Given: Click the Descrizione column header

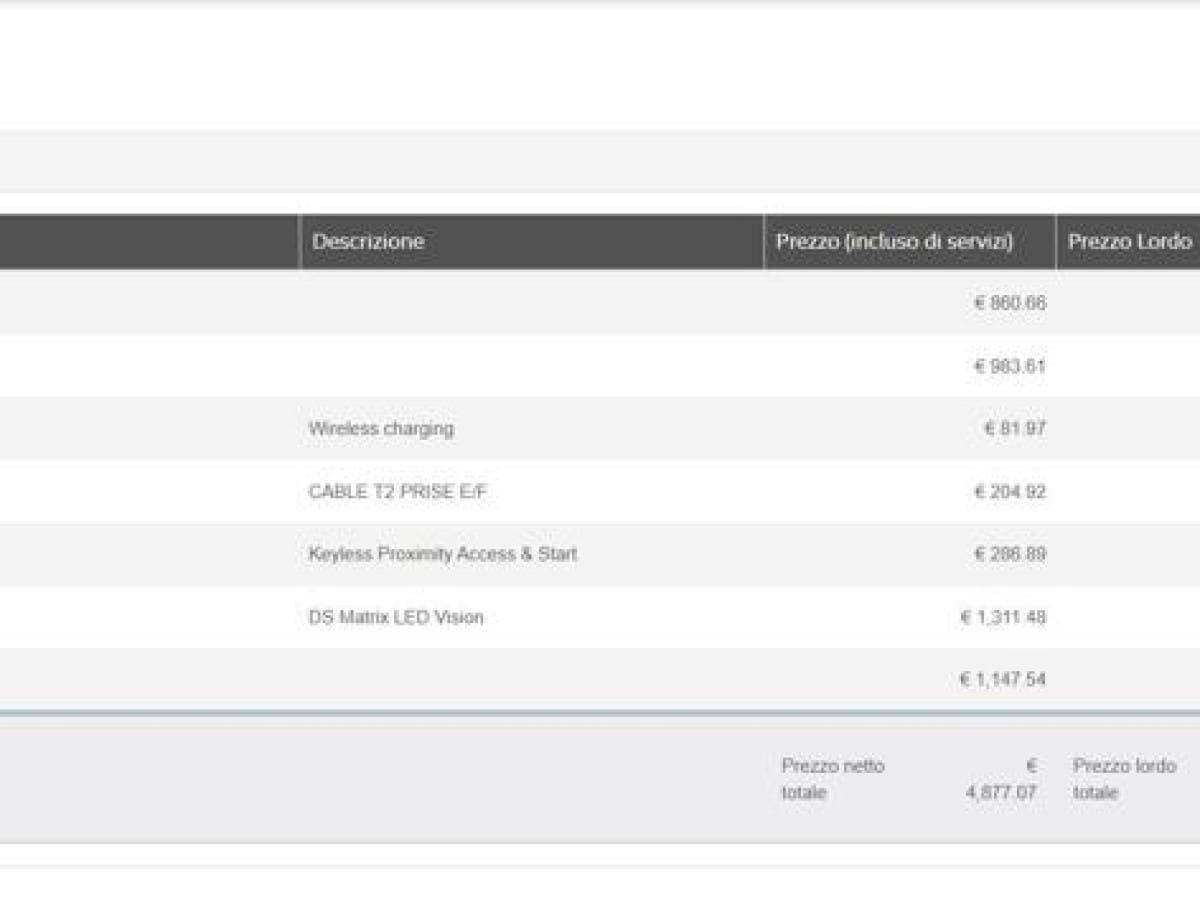Looking at the screenshot, I should [368, 242].
